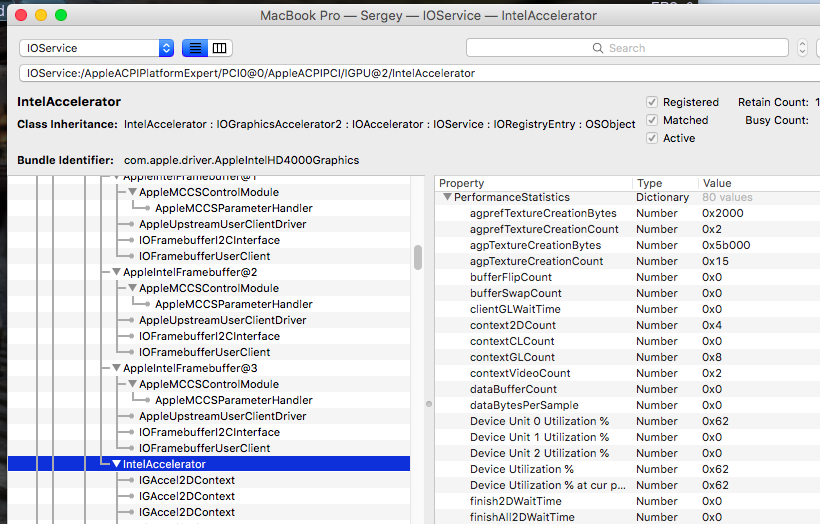Click the bundle identifier com.apple.driver.AppleIntelHD4000Graphics
The width and height of the screenshot is (820, 524).
(x=241, y=160)
